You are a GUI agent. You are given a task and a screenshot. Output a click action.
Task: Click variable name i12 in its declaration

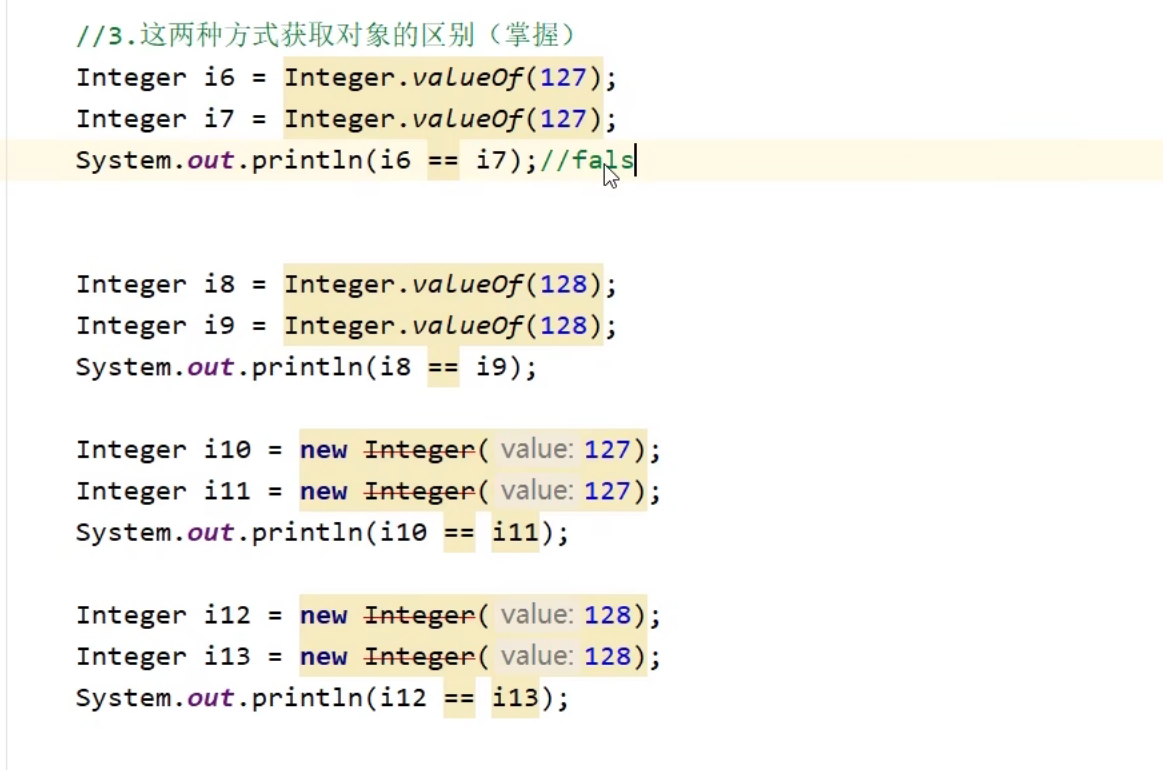click(x=228, y=615)
